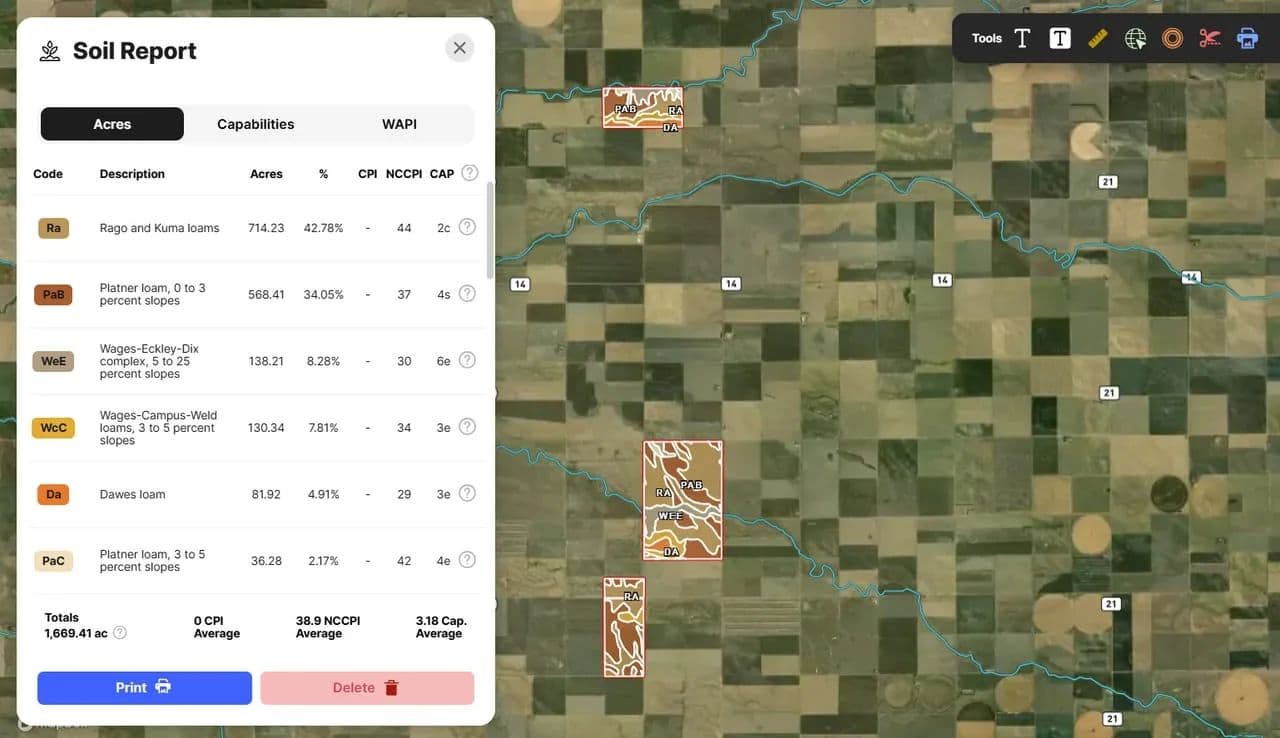The image size is (1280, 738).
Task: Open help icon beside the CAP header
Action: [469, 173]
